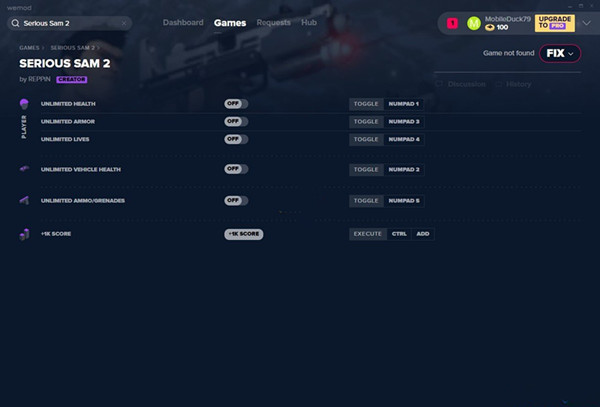600x407 pixels.
Task: Click the Discussion speech icon
Action: (440, 84)
